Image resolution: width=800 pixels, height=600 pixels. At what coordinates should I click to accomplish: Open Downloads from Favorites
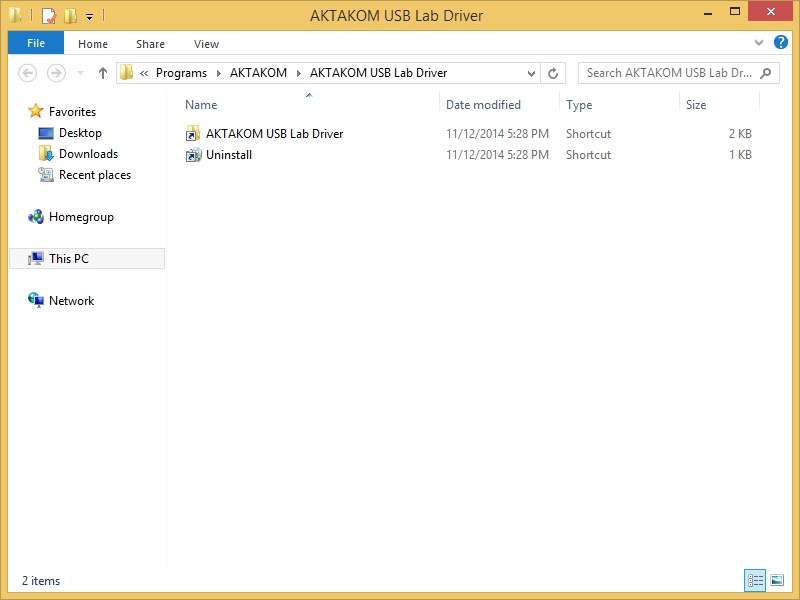(88, 154)
